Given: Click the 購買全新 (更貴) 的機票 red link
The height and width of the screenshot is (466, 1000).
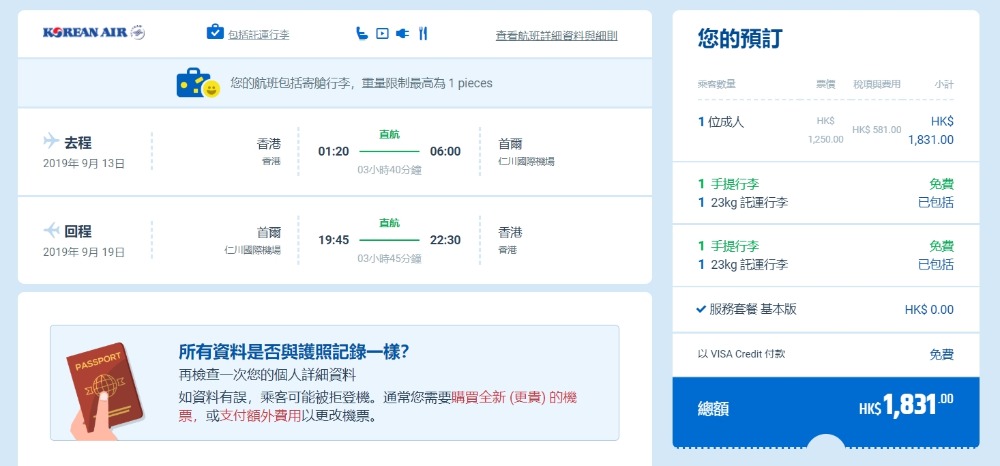Looking at the screenshot, I should coord(514,397).
